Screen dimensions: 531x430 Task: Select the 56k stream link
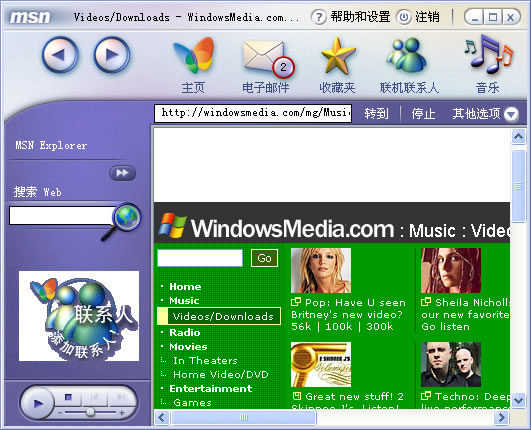click(301, 326)
